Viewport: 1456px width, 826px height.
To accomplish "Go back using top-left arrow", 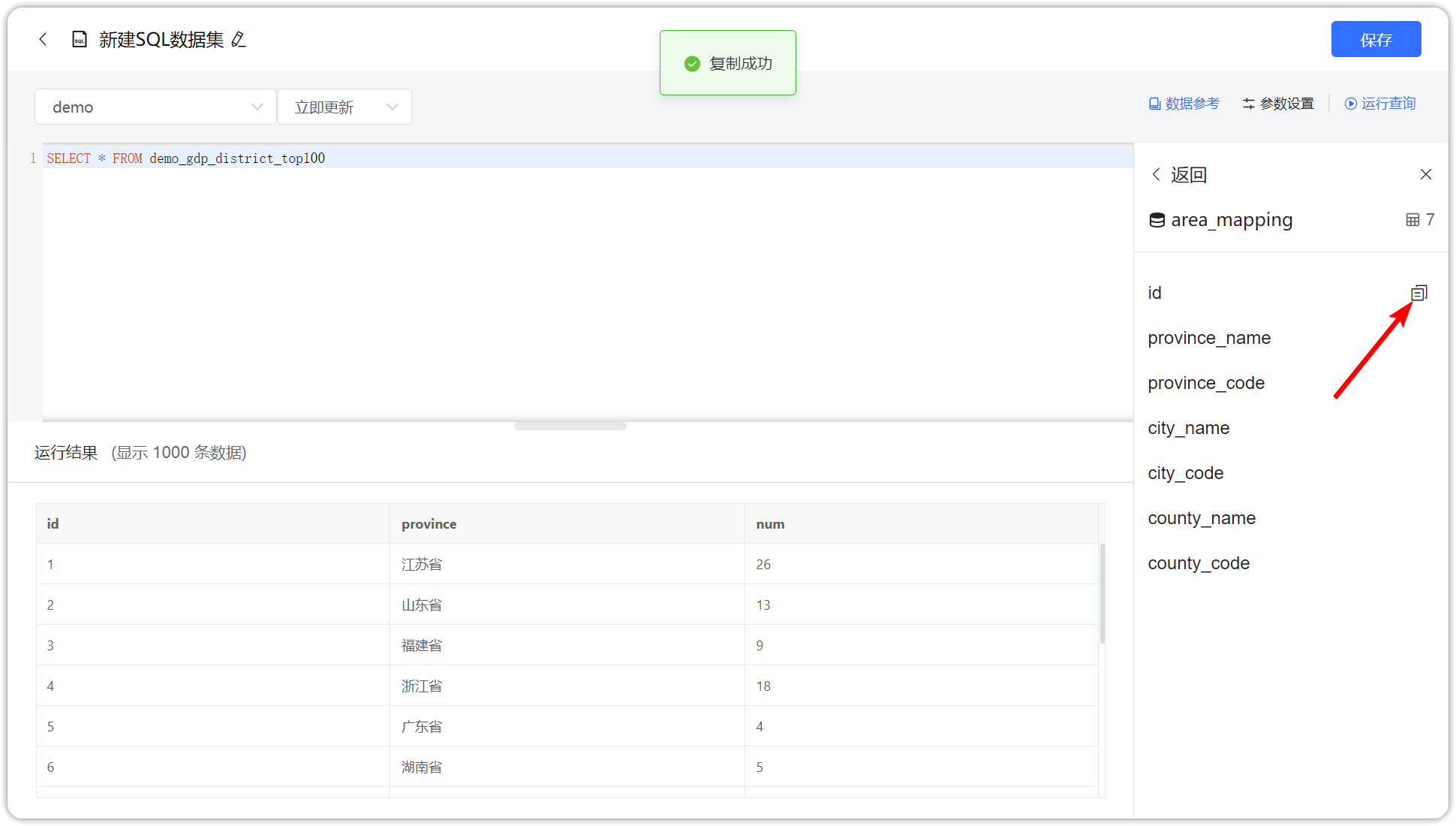I will [43, 39].
